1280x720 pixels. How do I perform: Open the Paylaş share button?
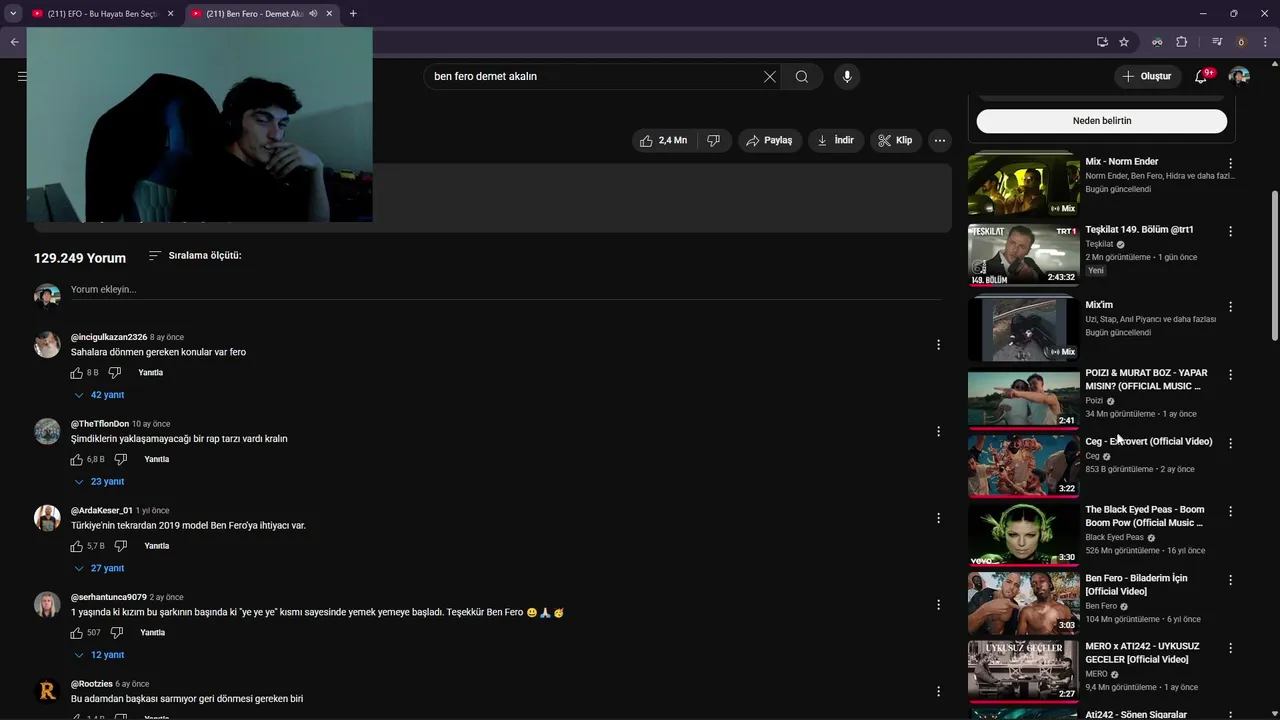pos(770,141)
